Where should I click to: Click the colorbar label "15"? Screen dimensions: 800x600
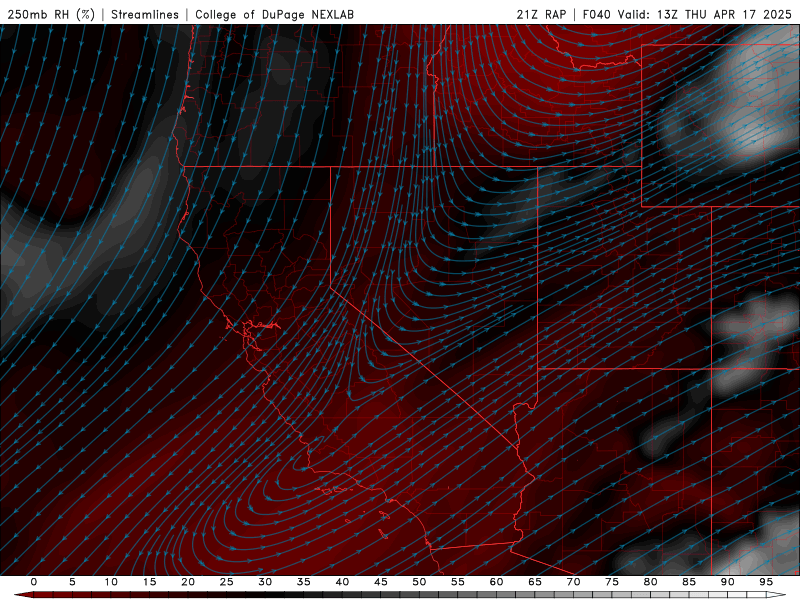point(149,582)
